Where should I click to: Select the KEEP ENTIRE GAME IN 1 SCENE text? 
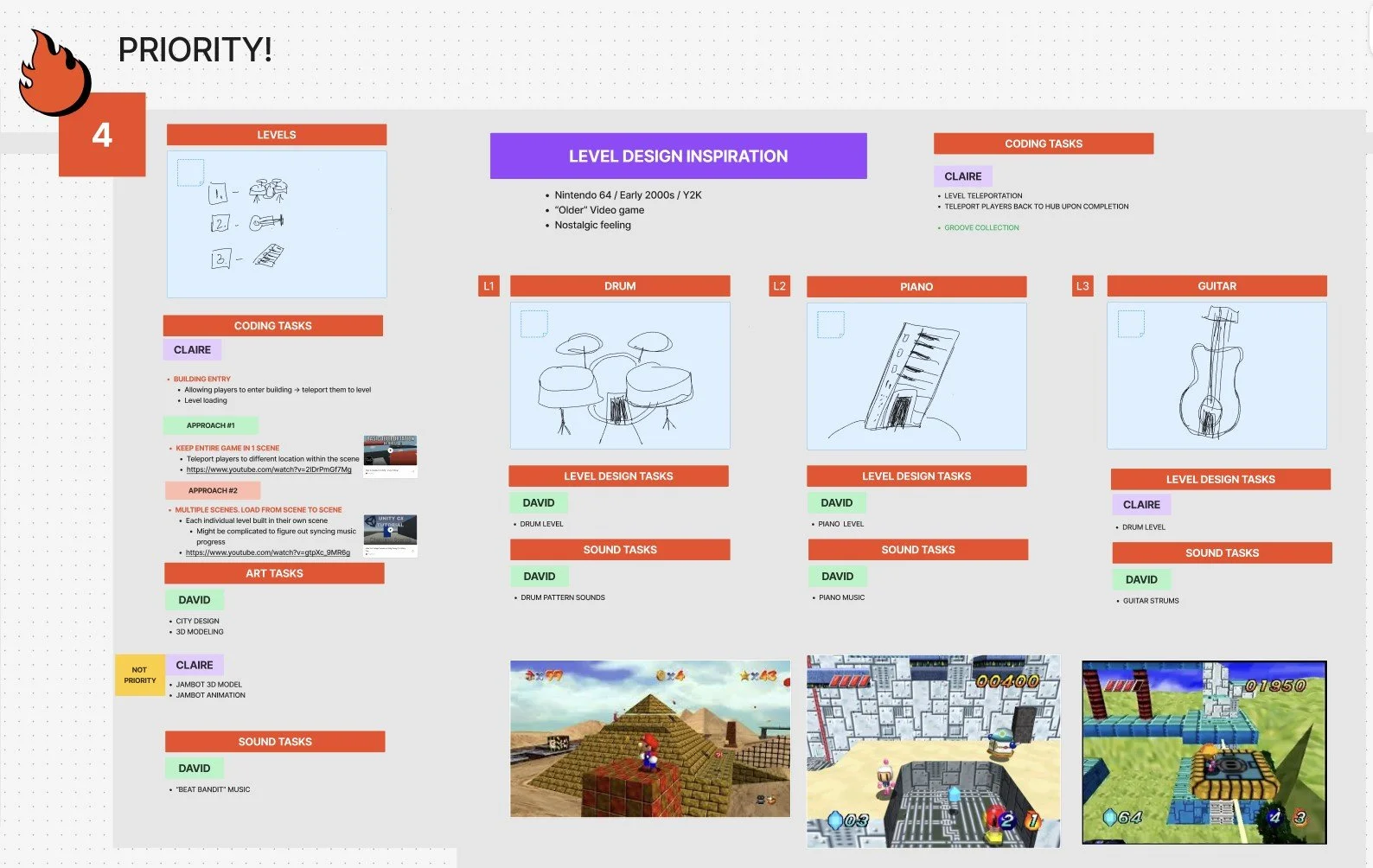[x=227, y=449]
